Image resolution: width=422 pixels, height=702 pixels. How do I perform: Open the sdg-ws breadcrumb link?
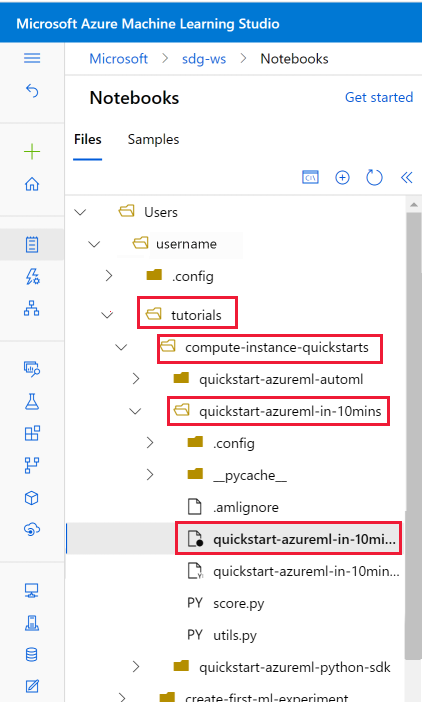204,59
